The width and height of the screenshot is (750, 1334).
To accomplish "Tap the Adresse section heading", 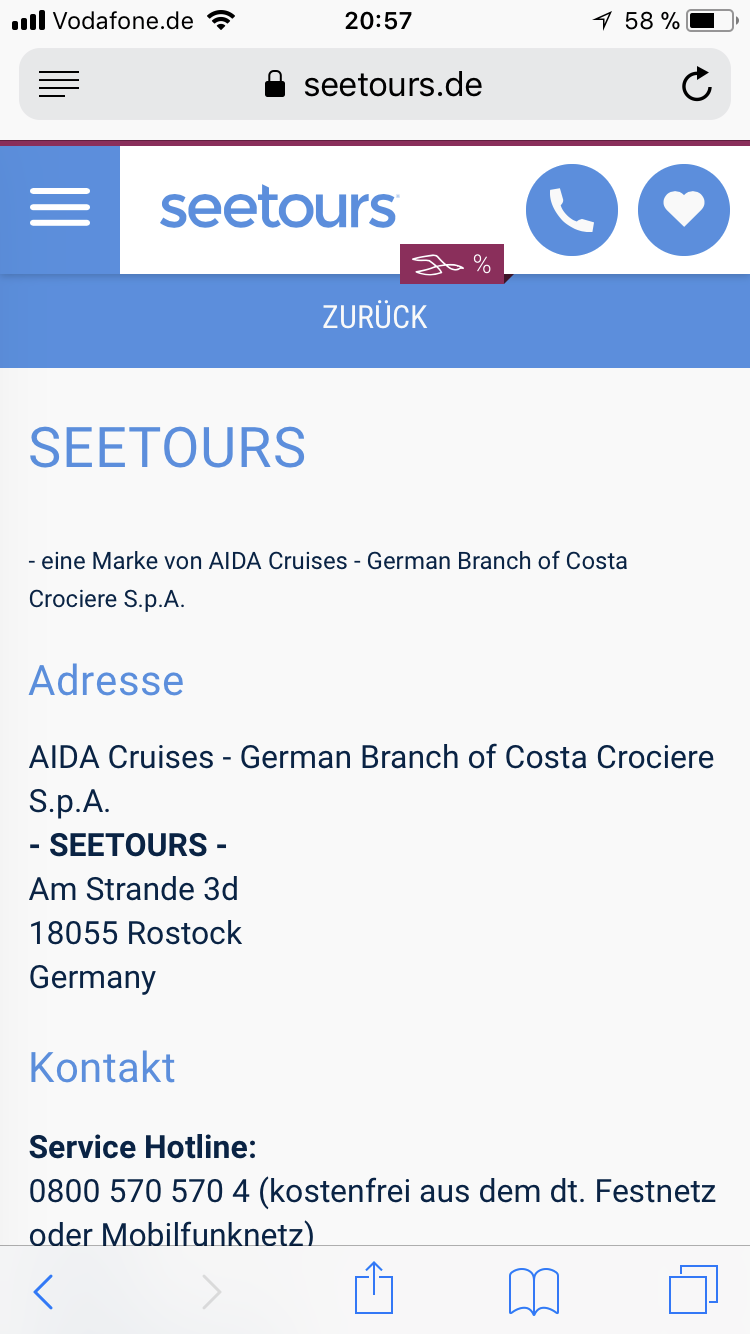I will point(106,681).
